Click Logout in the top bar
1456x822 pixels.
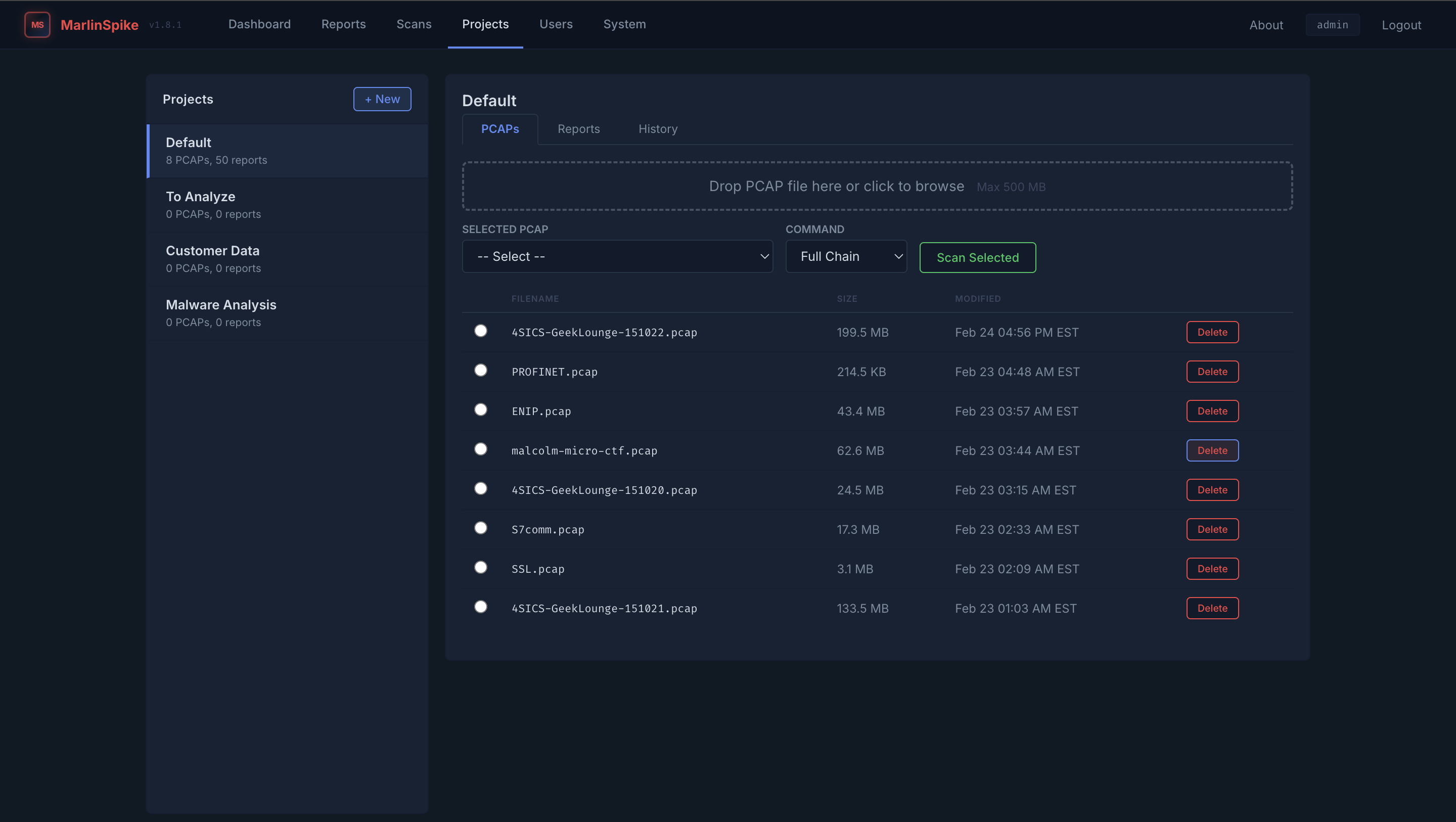1401,25
